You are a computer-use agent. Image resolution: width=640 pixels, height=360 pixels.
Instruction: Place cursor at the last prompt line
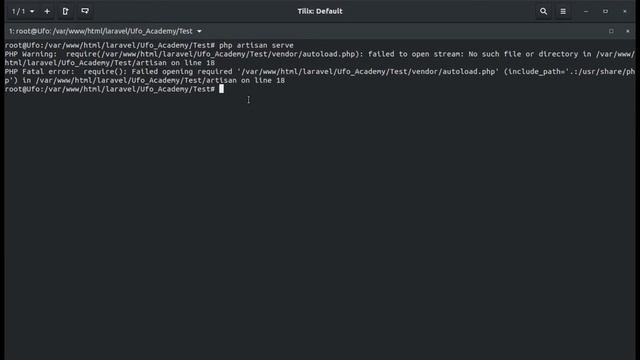tap(221, 89)
